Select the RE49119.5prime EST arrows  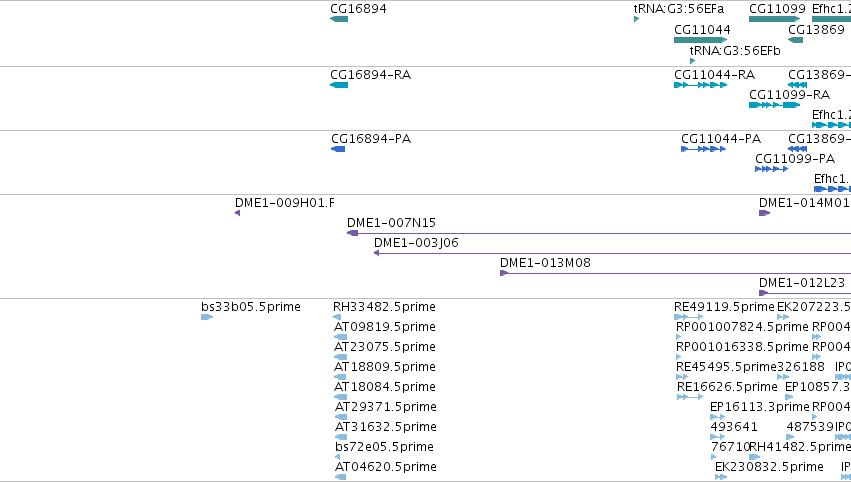coord(688,317)
